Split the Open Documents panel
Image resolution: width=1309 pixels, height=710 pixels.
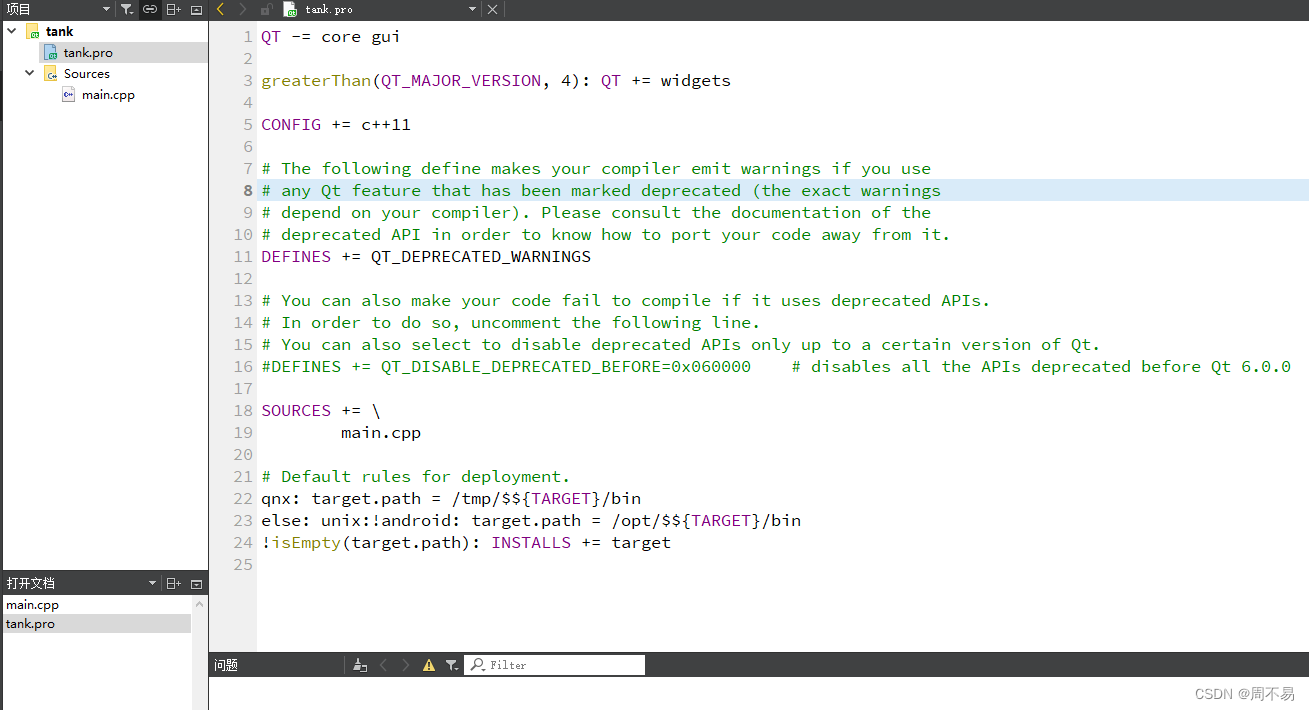coord(173,583)
